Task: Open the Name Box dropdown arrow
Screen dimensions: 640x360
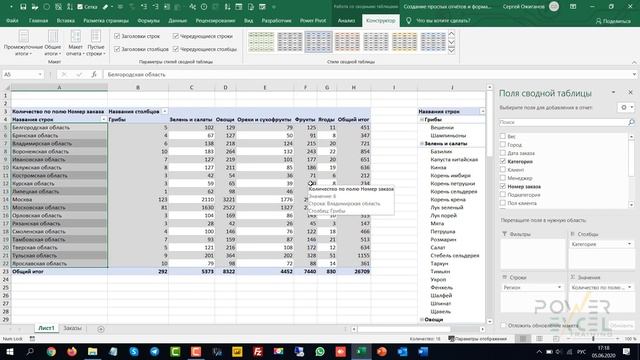Action: pyautogui.click(x=40, y=74)
